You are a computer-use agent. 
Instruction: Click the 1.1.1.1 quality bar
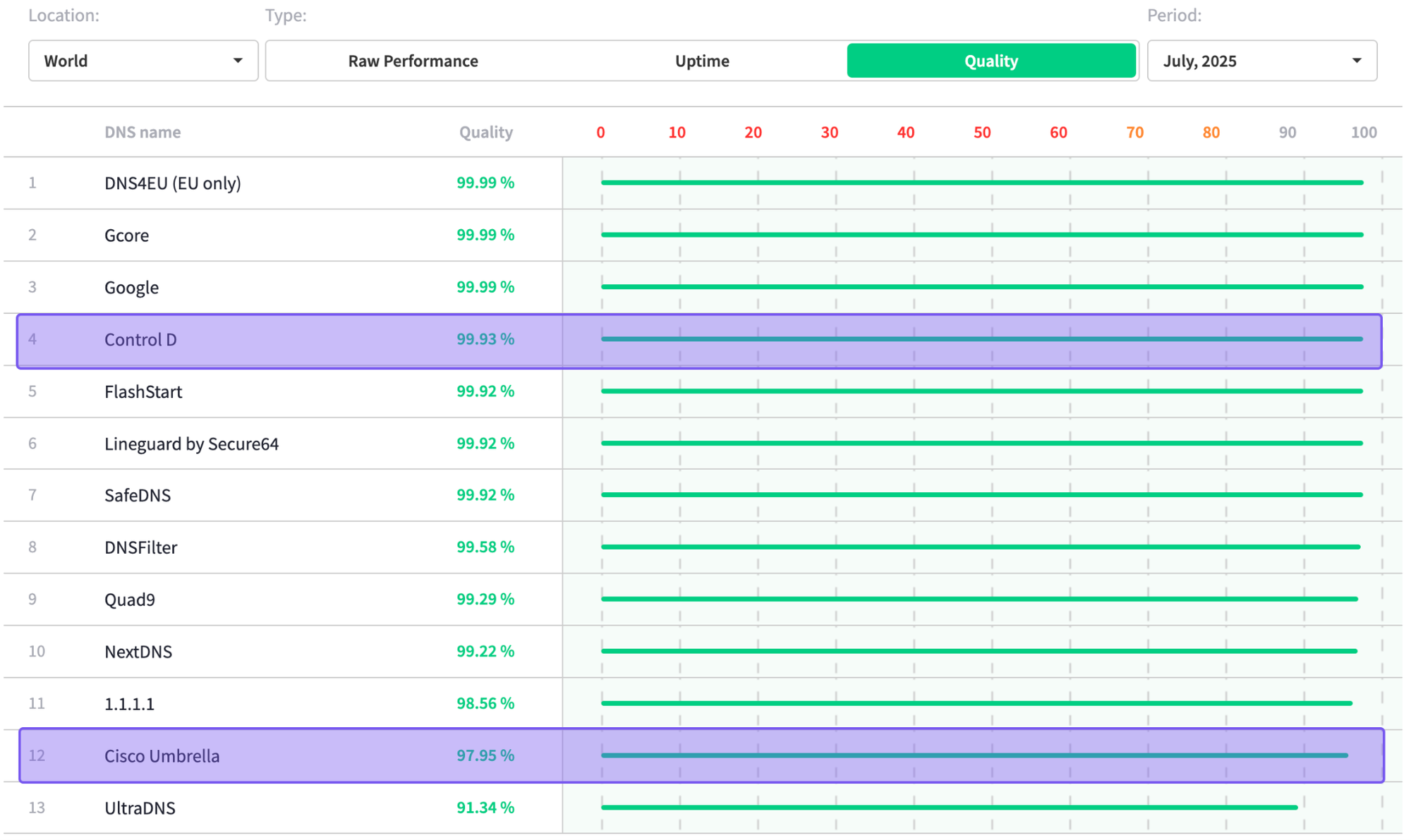[976, 703]
